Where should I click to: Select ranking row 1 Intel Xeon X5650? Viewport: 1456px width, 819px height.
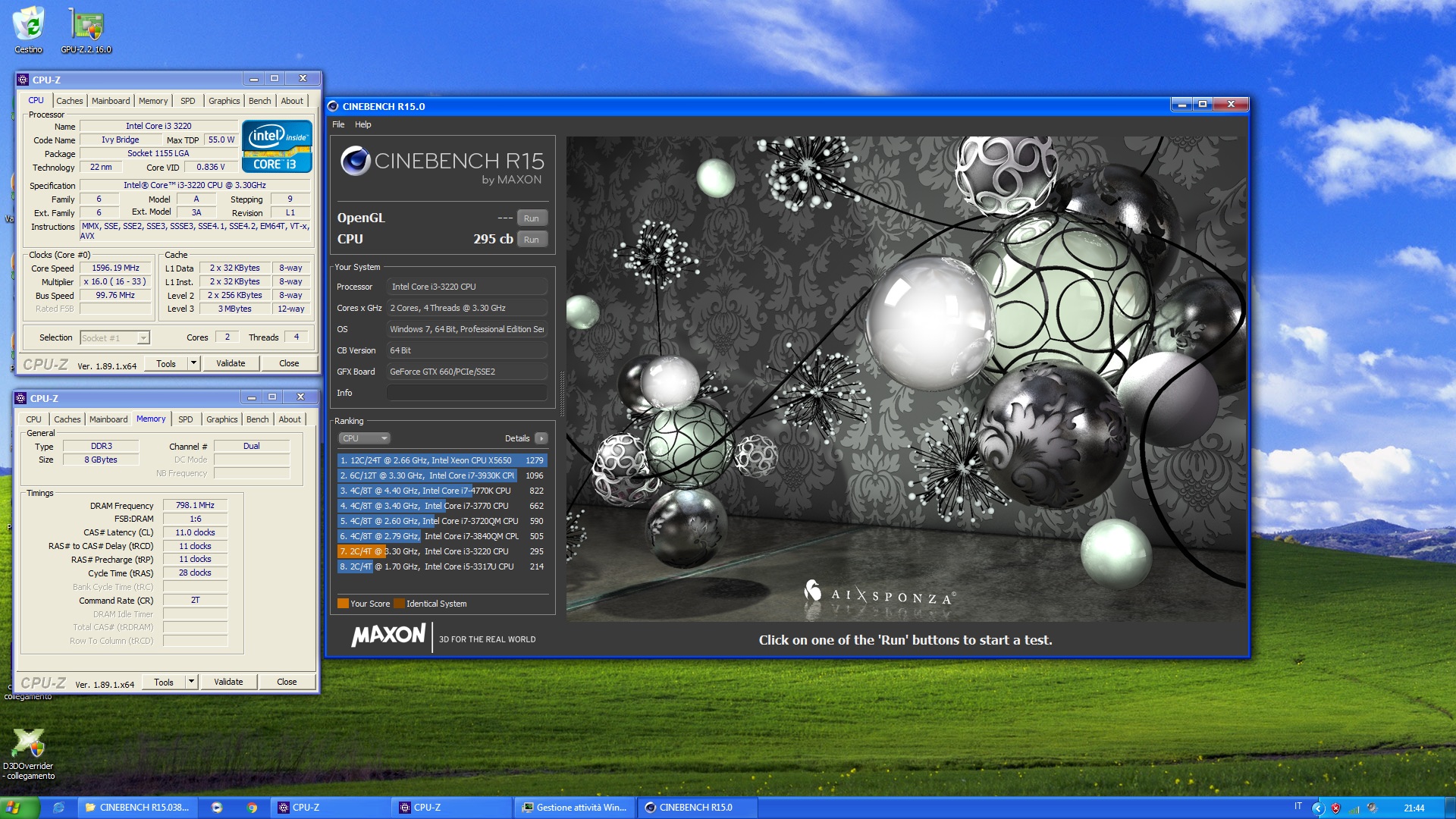pos(442,460)
